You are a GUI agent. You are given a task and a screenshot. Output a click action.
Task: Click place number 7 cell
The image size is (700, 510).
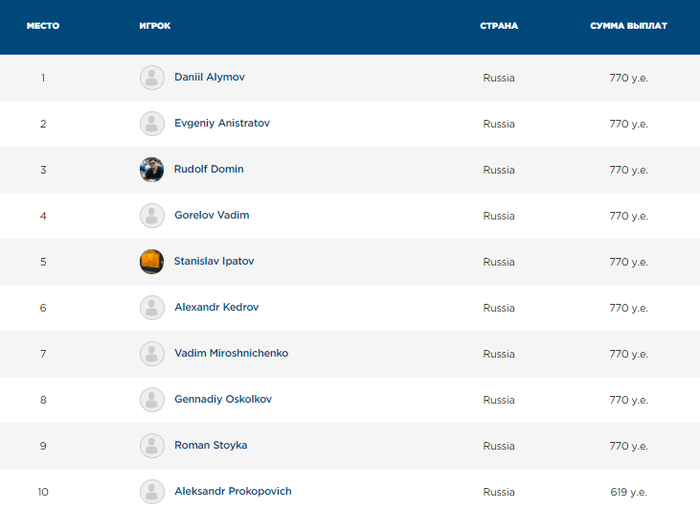coord(43,354)
